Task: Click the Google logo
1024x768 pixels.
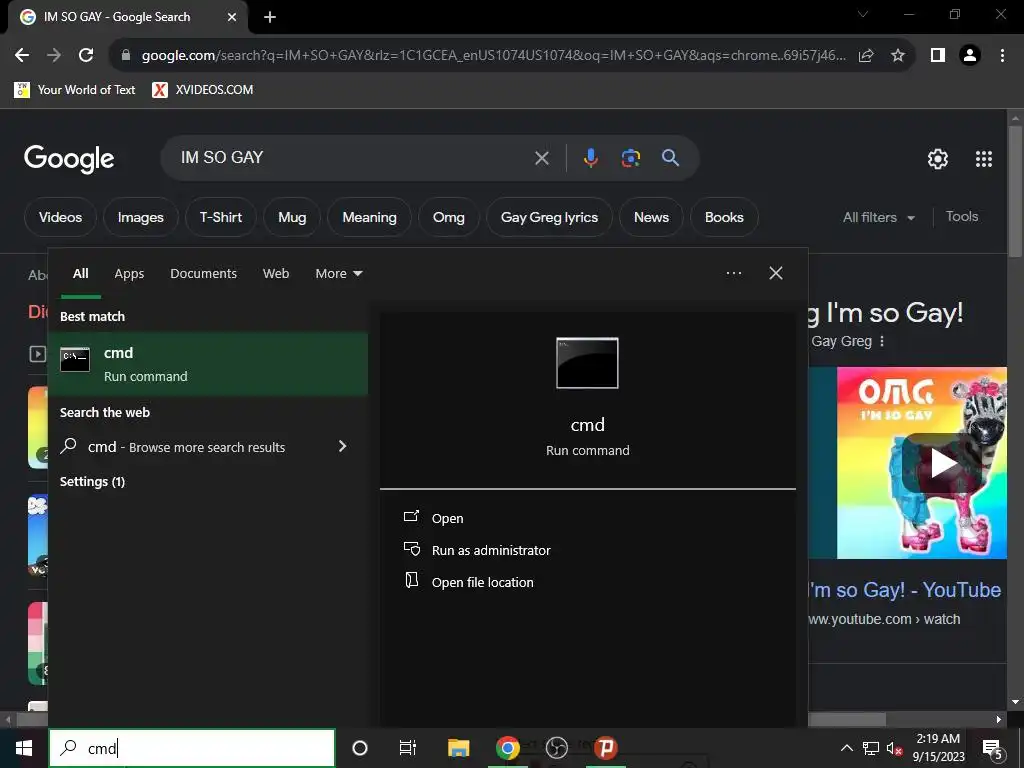Action: point(69,159)
